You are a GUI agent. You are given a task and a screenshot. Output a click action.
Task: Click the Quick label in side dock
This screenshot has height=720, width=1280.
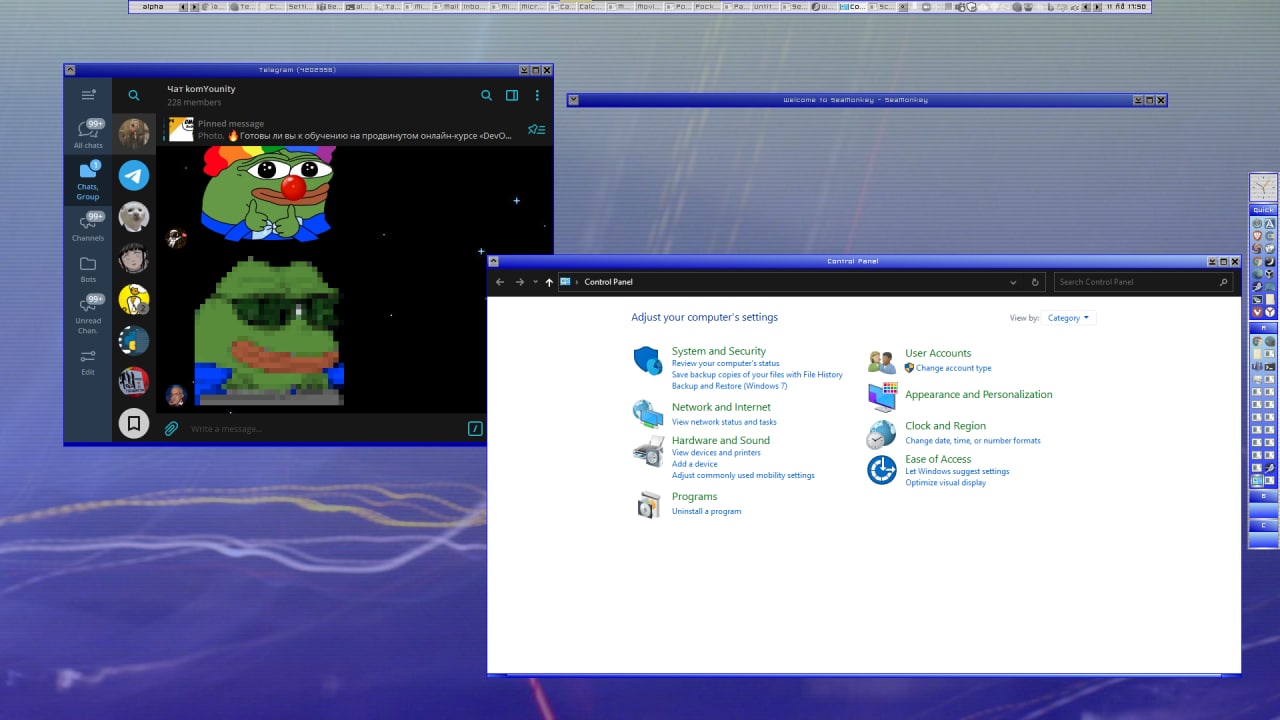(1264, 210)
